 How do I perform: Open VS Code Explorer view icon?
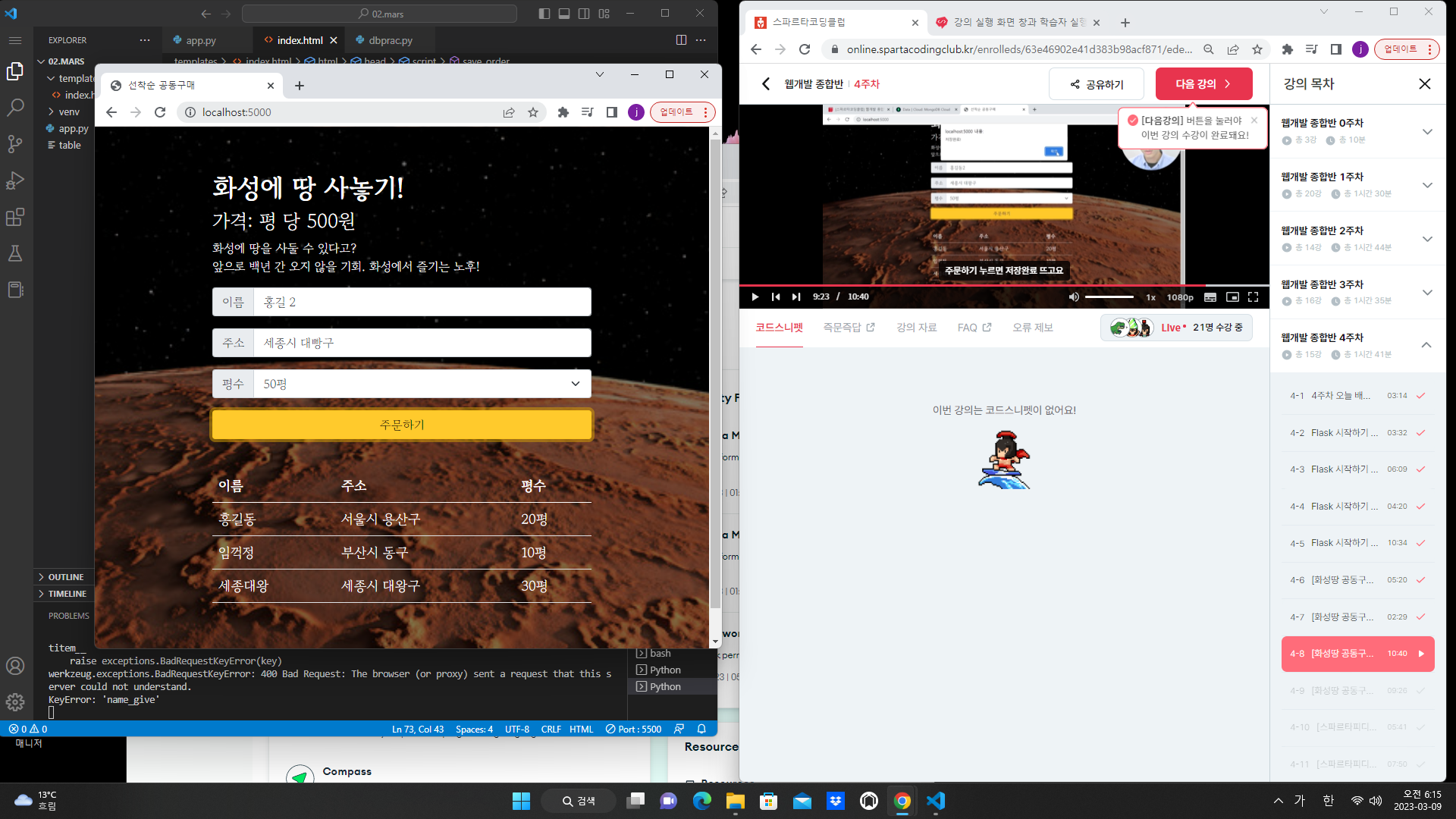15,71
